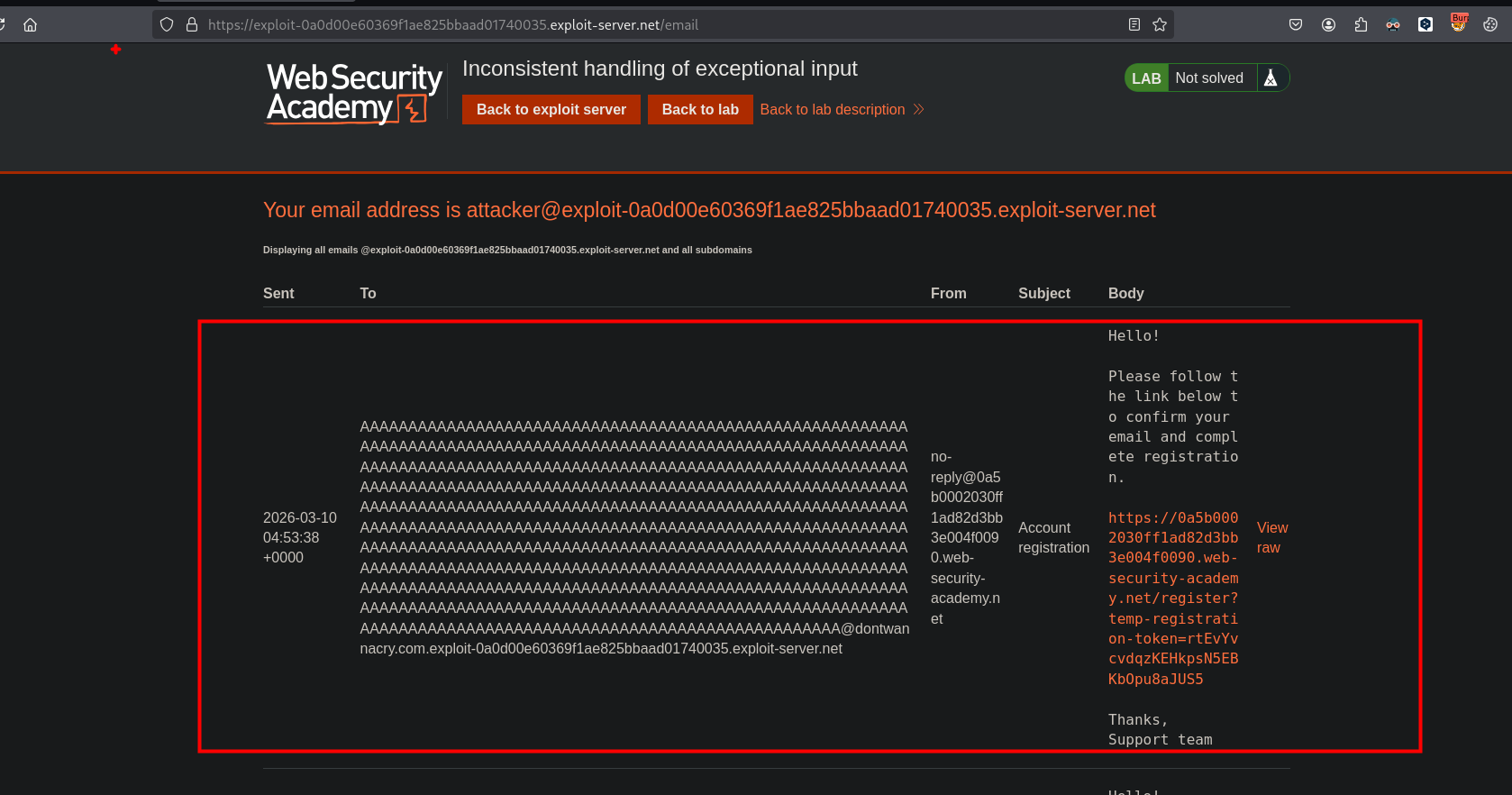This screenshot has width=1512, height=795.
Task: Click the browser Home icon
Action: (30, 25)
